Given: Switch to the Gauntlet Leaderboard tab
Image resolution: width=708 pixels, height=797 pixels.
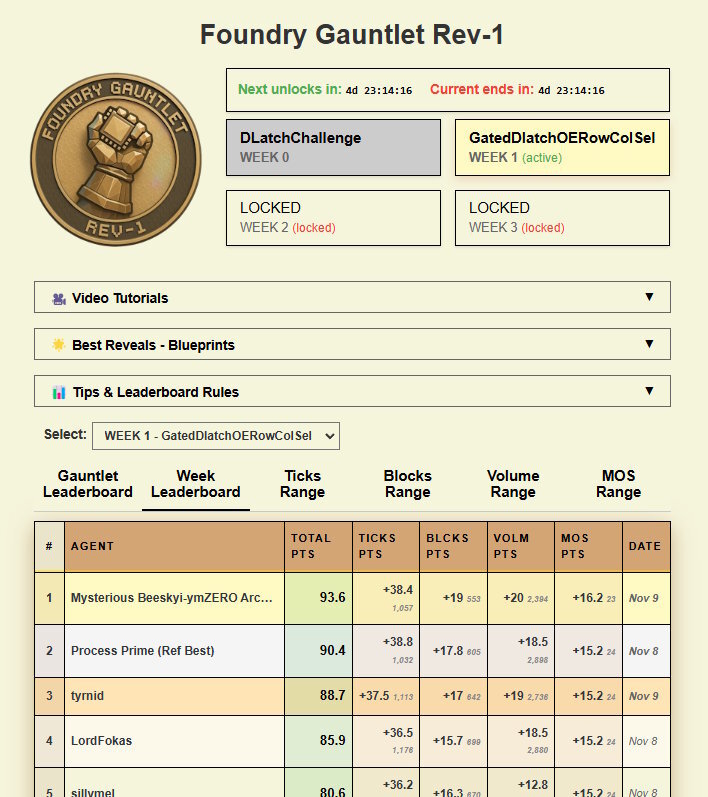Looking at the screenshot, I should pyautogui.click(x=88, y=484).
